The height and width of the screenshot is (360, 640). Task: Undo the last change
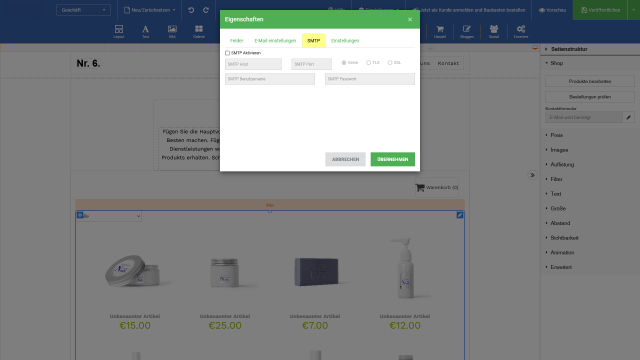(x=191, y=10)
